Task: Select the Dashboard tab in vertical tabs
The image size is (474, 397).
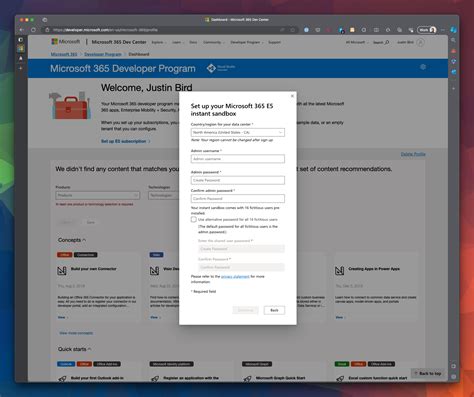Action: point(21,48)
